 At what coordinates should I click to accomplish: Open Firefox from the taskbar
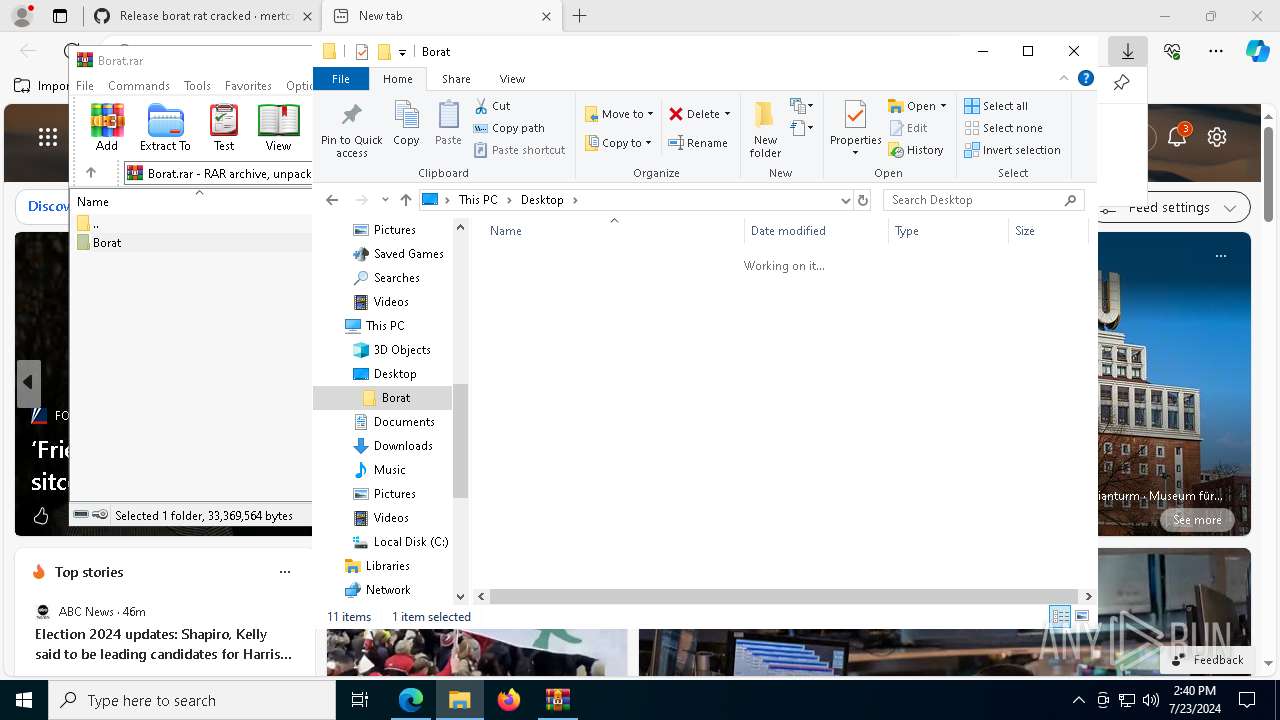509,700
